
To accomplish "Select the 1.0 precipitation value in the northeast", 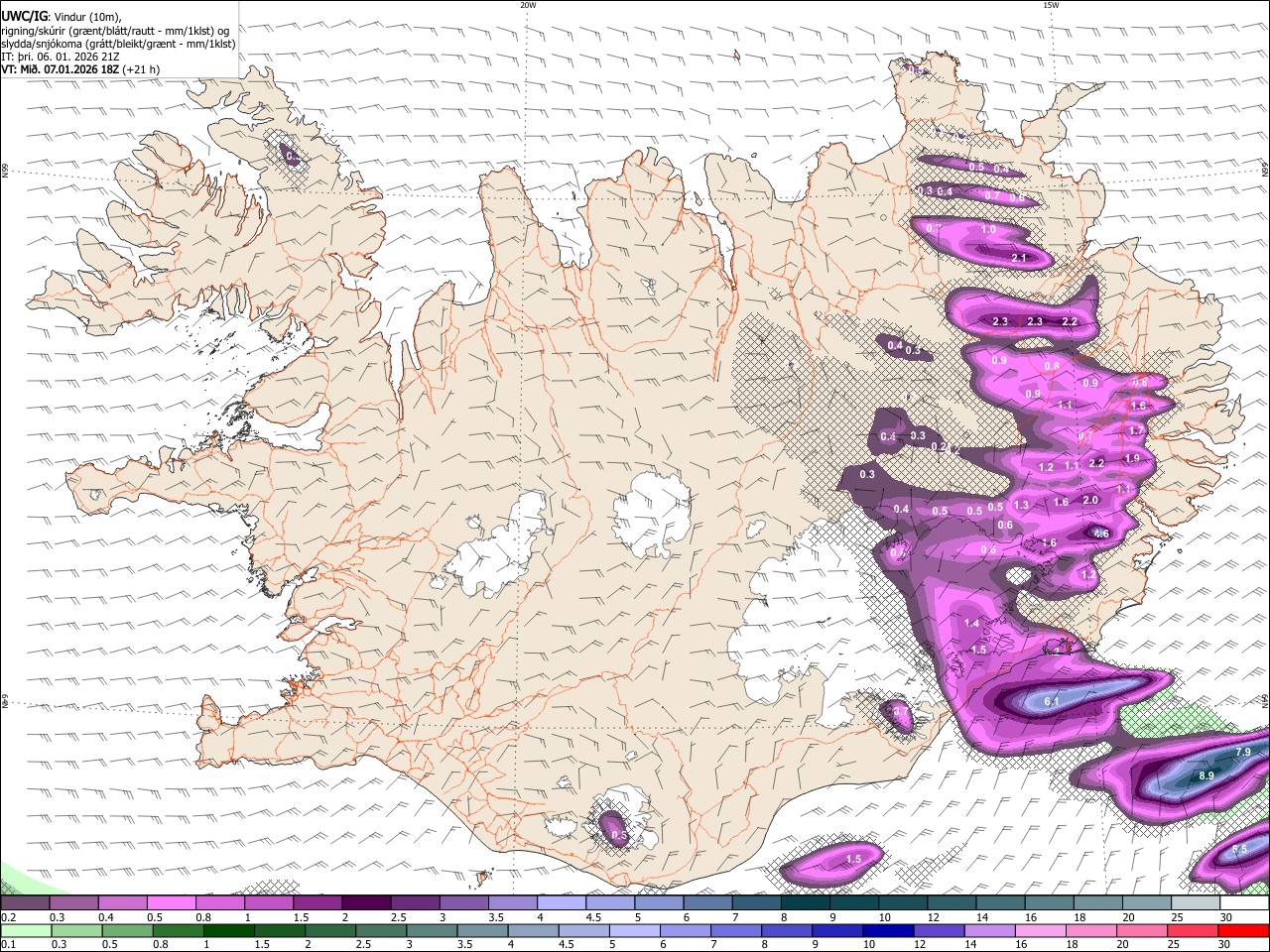I will tap(988, 230).
